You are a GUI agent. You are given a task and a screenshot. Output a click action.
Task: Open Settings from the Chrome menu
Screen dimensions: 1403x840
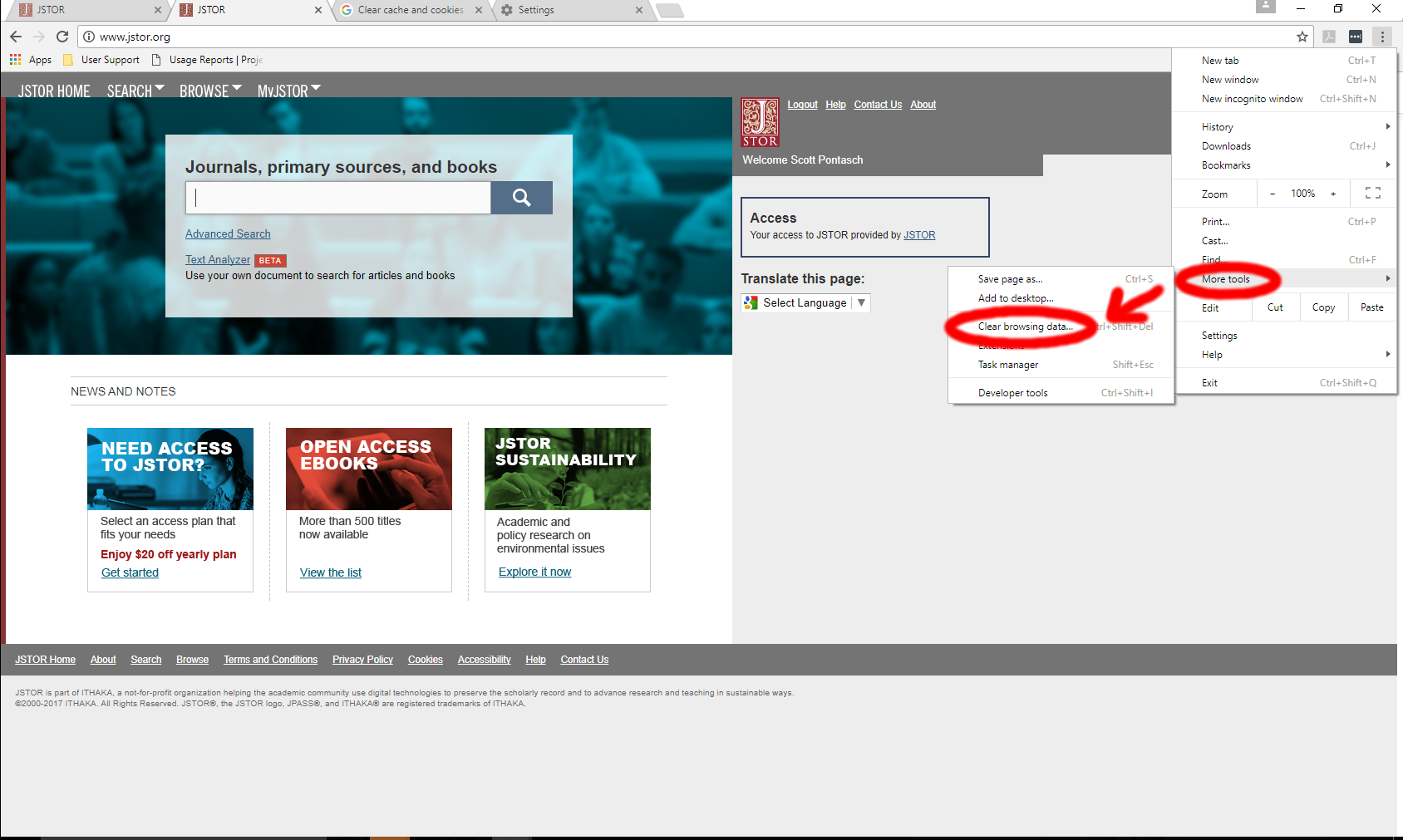1285,336
